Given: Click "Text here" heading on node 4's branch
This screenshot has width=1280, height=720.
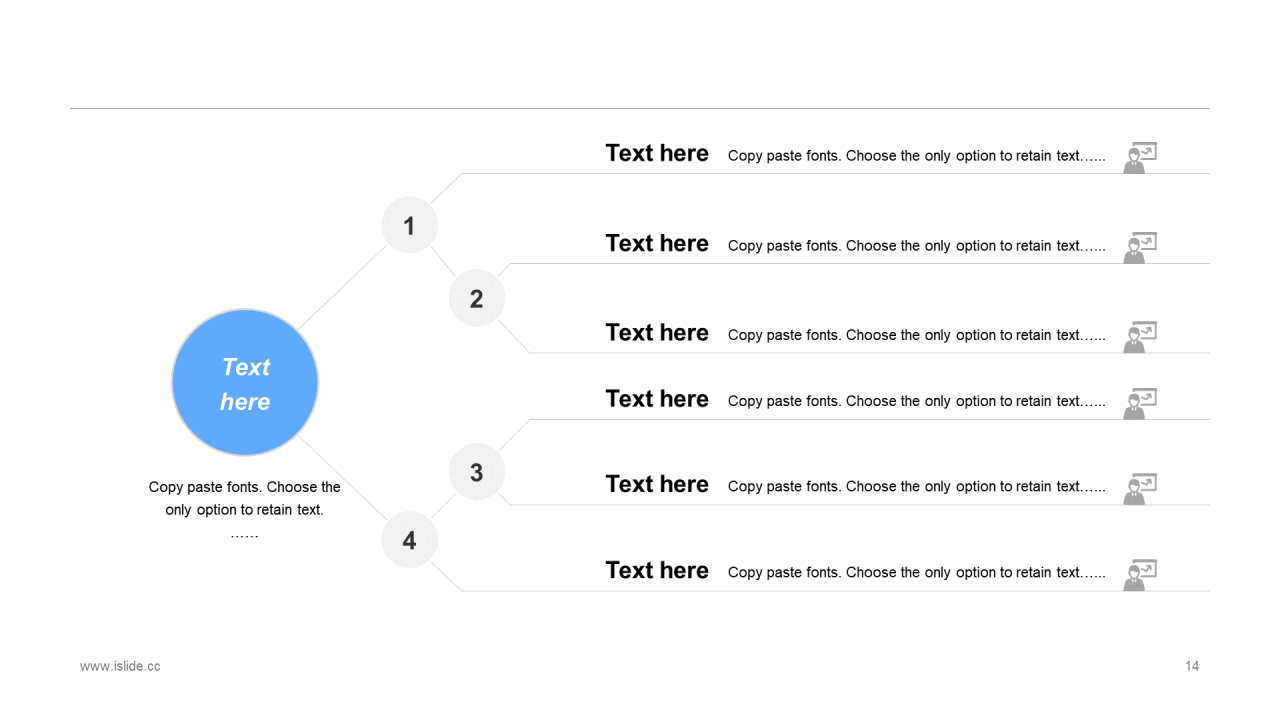Looking at the screenshot, I should [x=657, y=570].
